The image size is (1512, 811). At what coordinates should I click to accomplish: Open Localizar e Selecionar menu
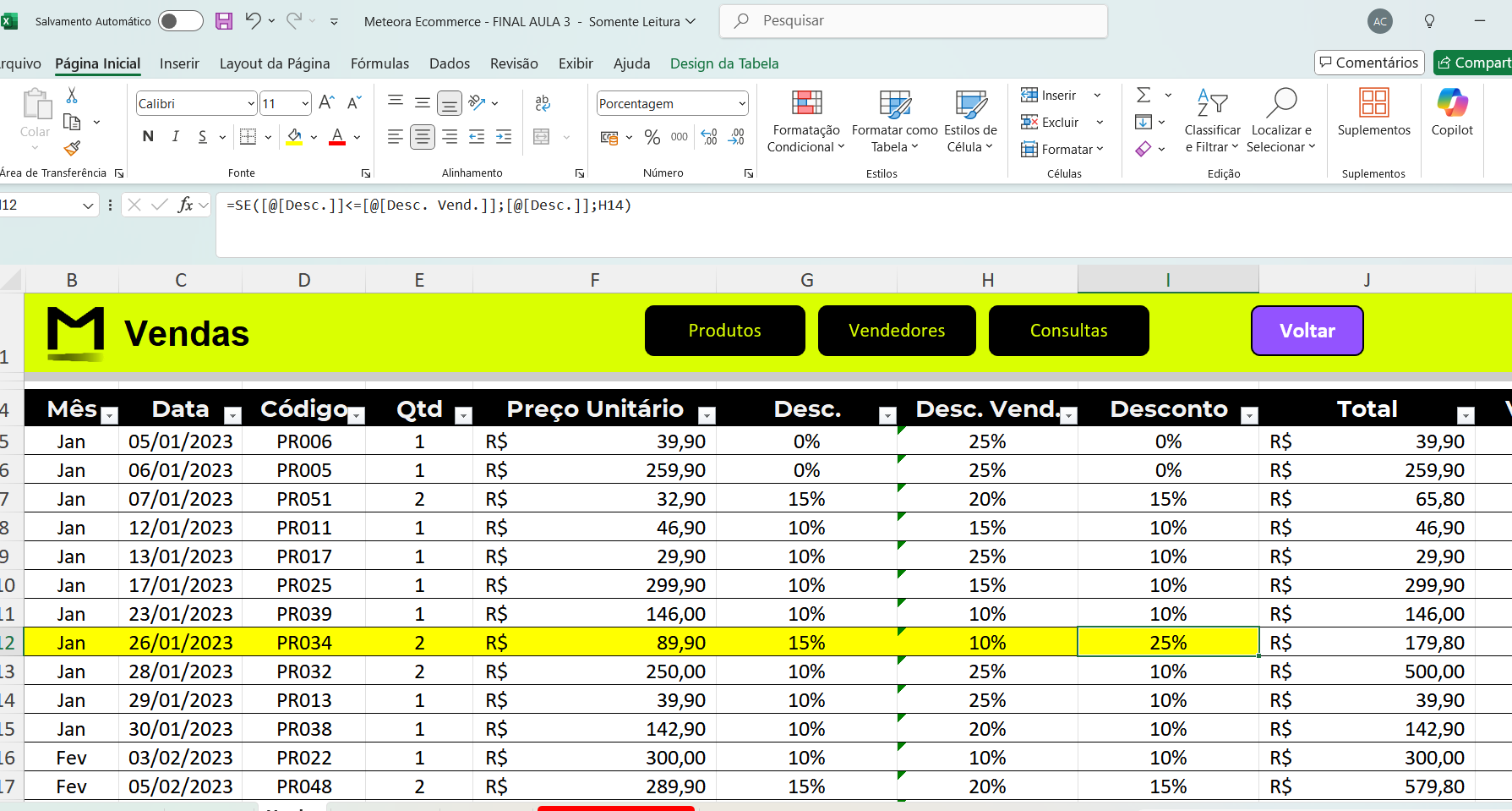click(x=1281, y=121)
